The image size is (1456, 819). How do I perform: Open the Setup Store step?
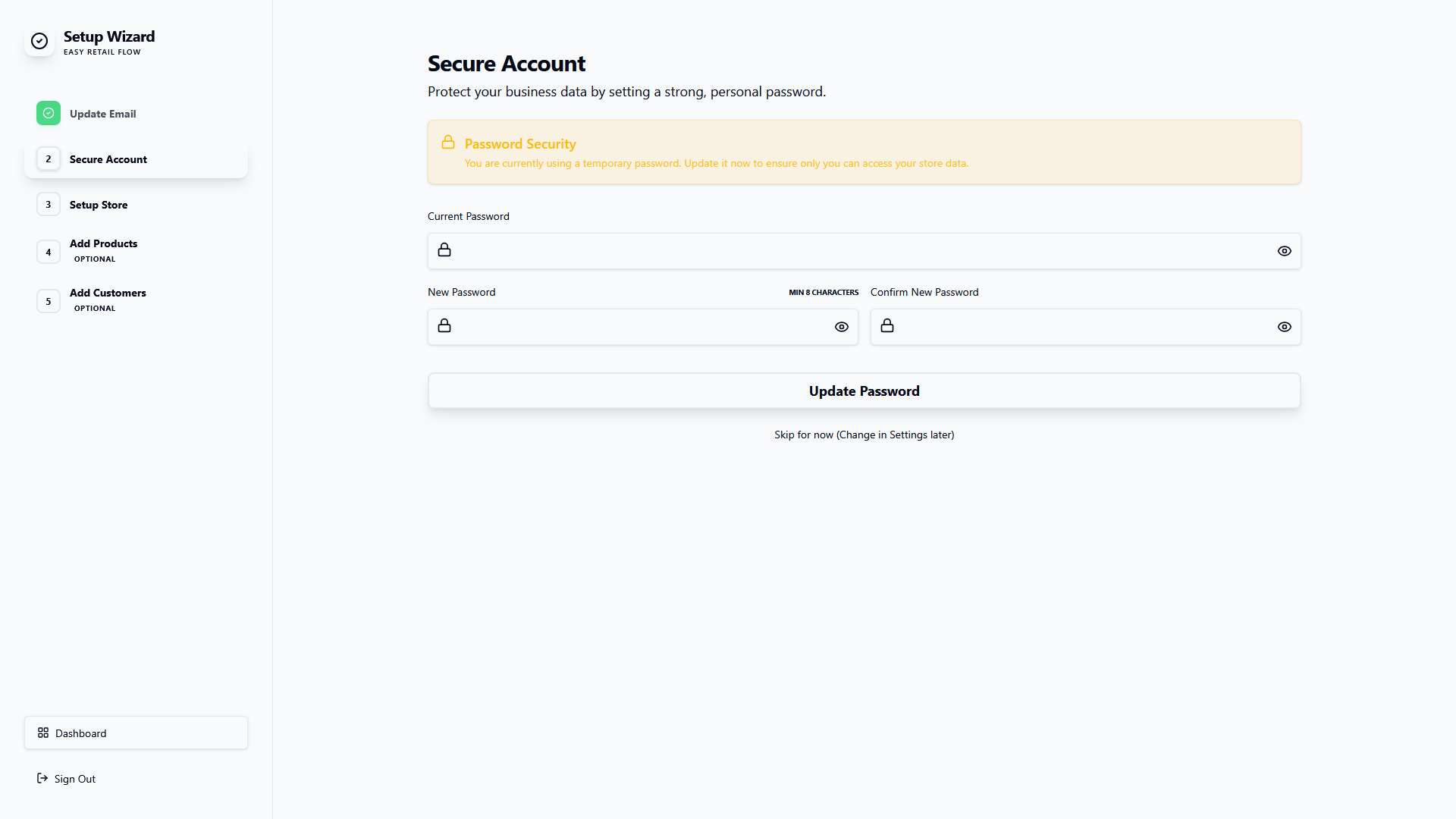[x=136, y=205]
